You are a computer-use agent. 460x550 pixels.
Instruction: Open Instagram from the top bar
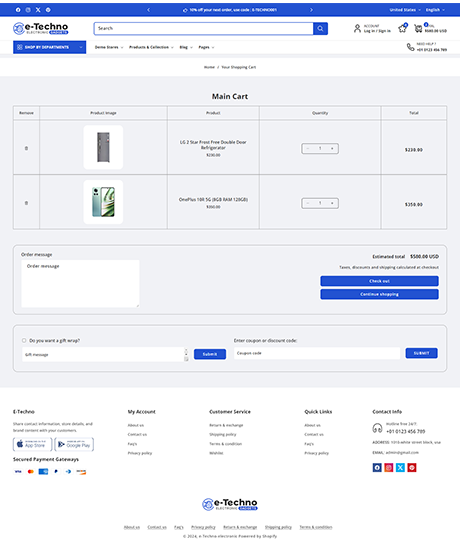(x=28, y=10)
